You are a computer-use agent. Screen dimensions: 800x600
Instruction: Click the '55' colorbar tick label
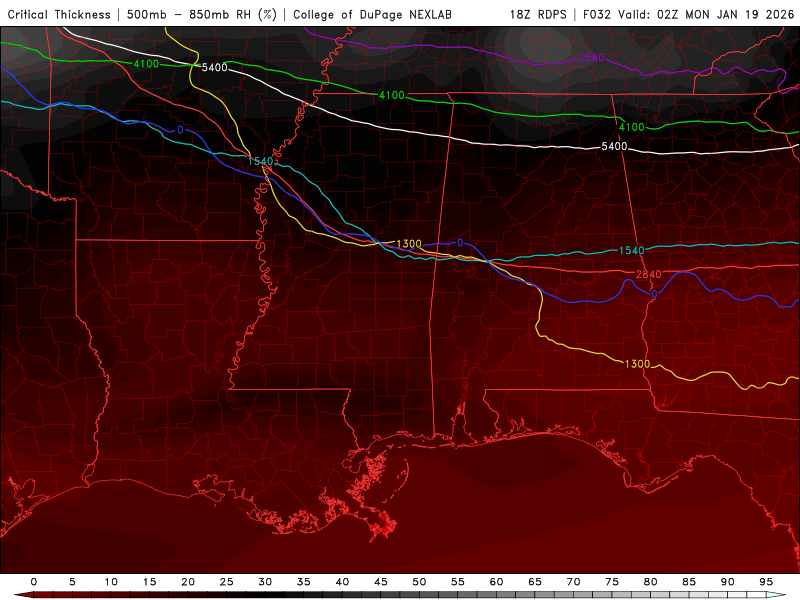458,582
